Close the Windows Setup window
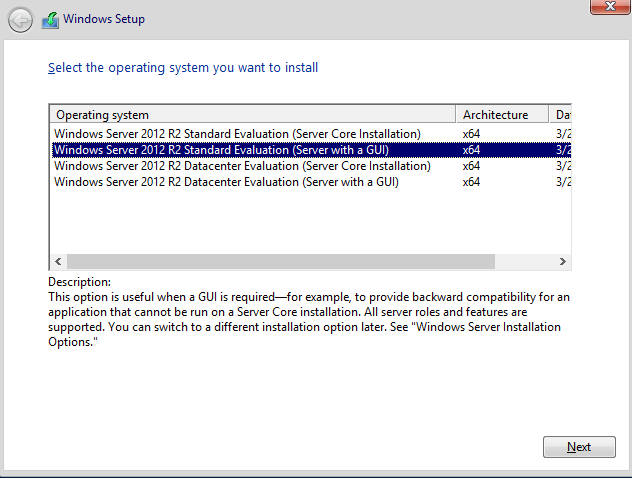 pos(610,6)
